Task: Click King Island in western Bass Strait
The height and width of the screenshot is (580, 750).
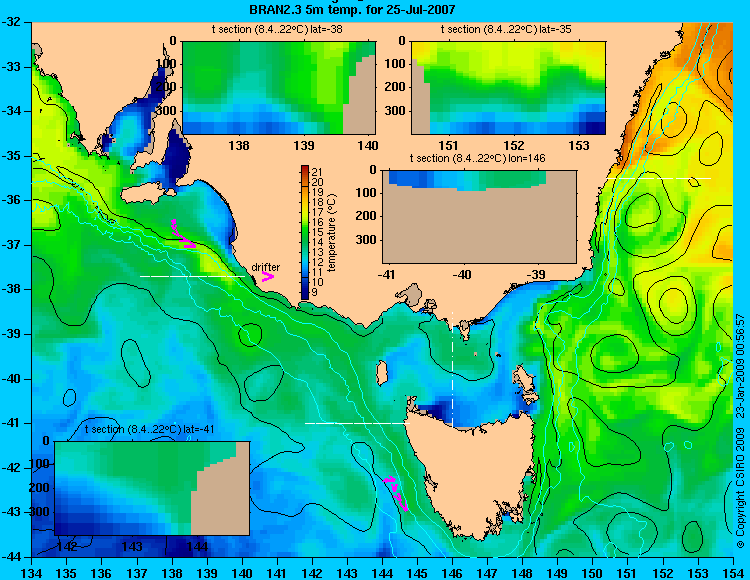Action: coord(382,373)
